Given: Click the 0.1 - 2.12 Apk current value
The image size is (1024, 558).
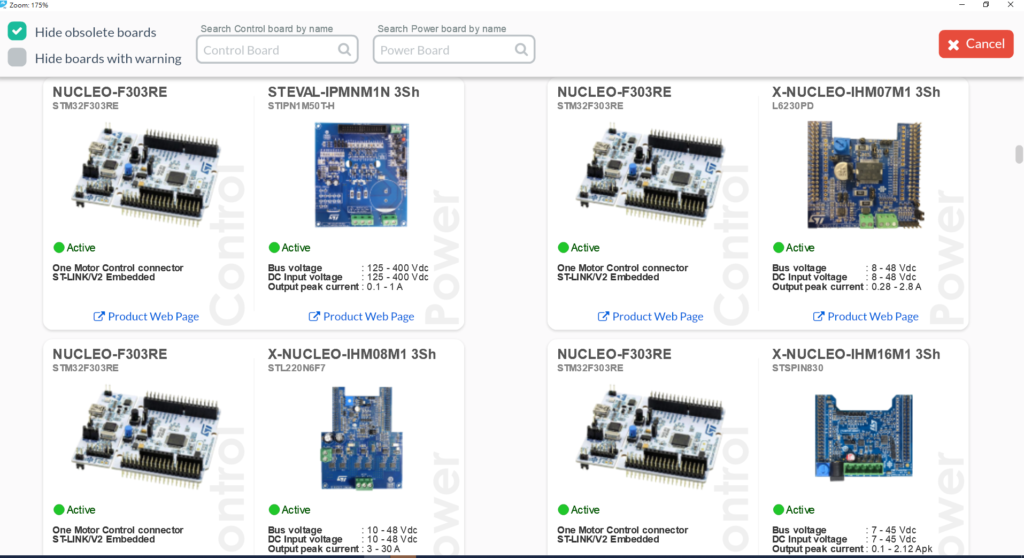Looking at the screenshot, I should point(902,549).
